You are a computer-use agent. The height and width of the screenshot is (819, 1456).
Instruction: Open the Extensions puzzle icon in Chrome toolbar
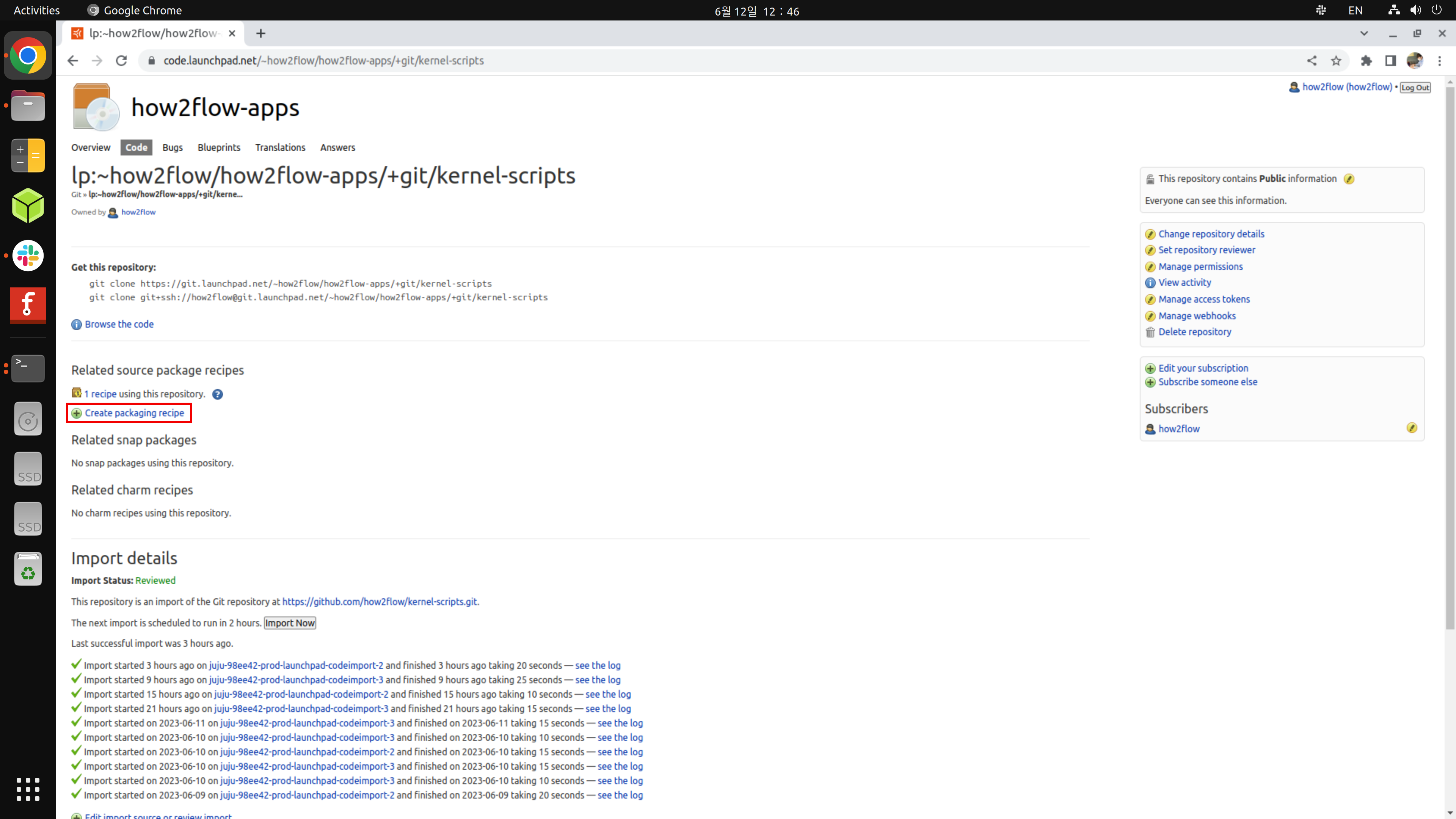tap(1367, 61)
